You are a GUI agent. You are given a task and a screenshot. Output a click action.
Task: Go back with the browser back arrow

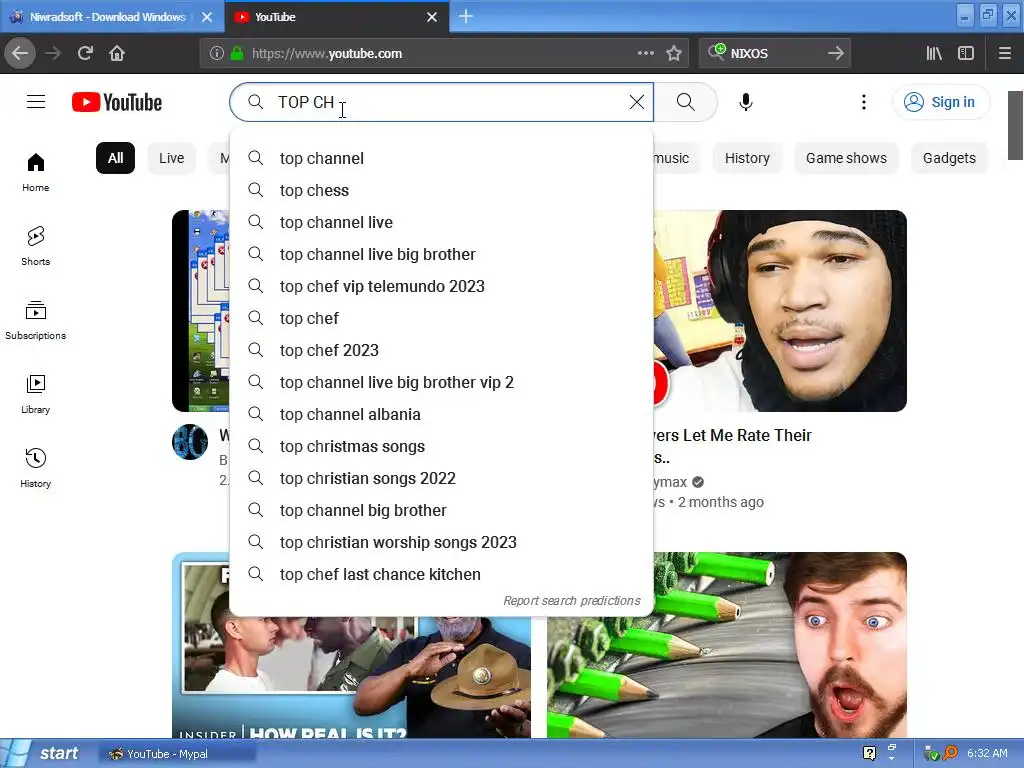pyautogui.click(x=20, y=53)
